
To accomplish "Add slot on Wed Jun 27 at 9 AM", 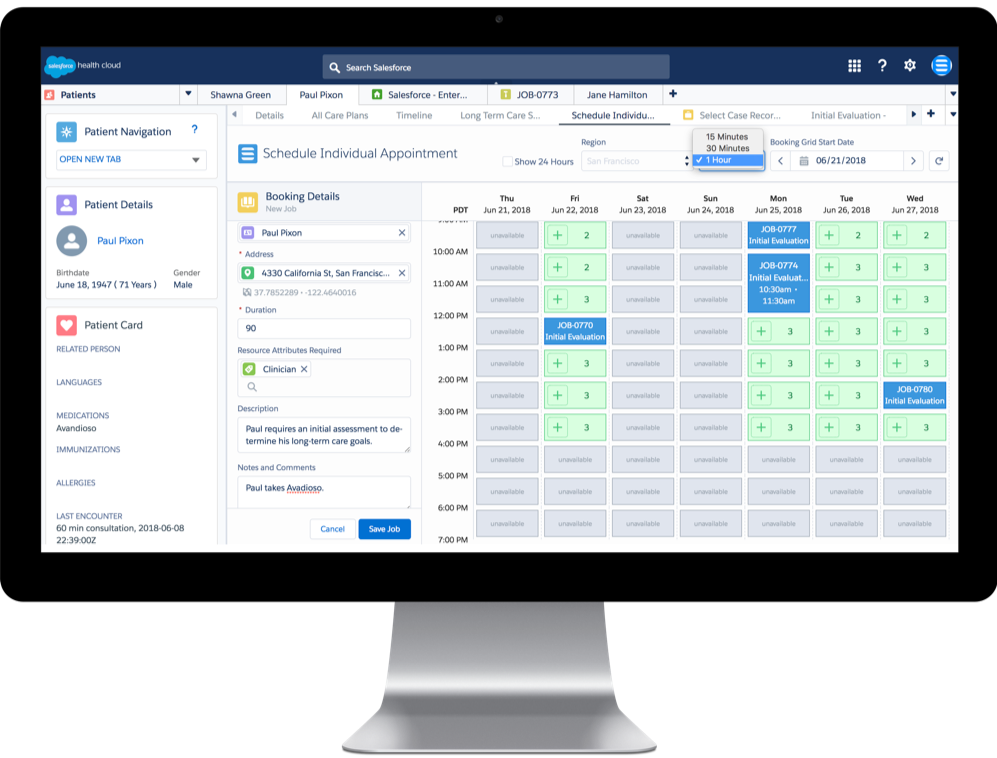I will tap(897, 235).
